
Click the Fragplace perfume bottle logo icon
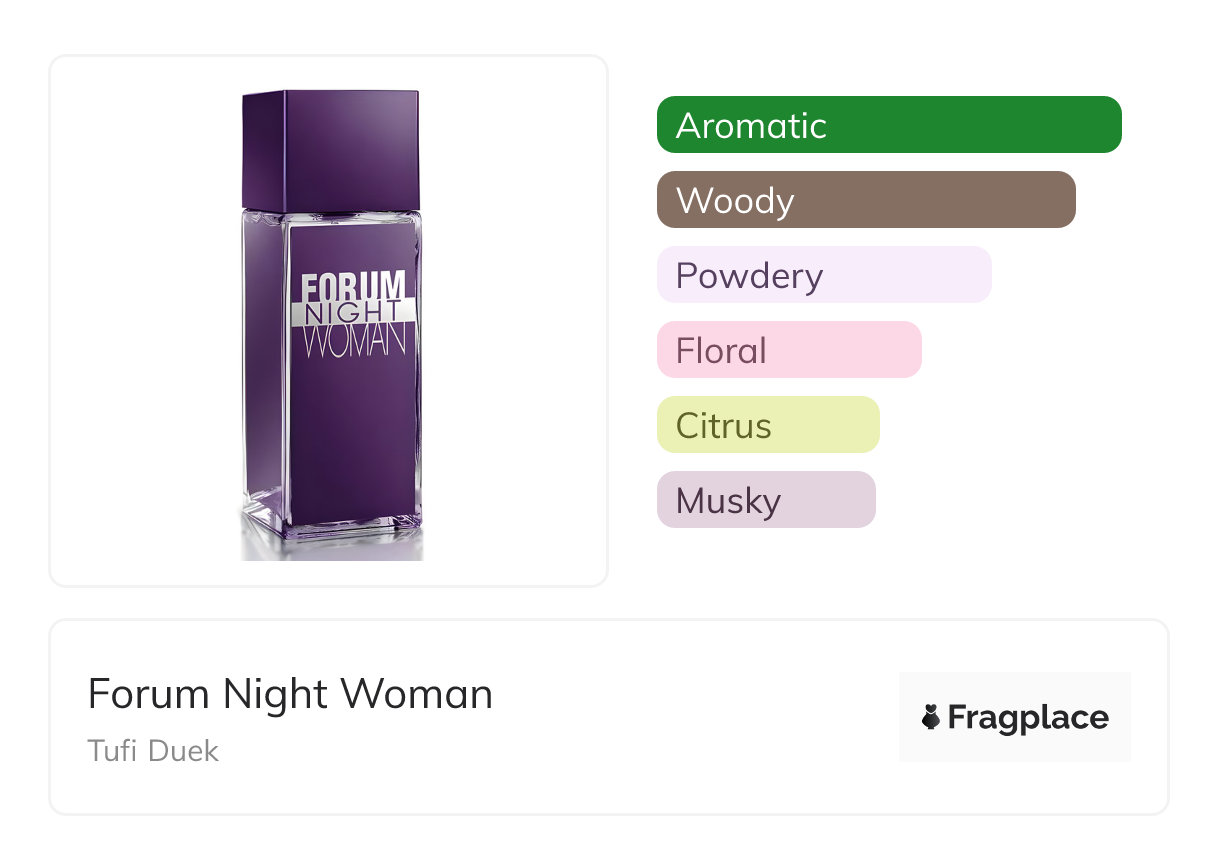tap(931, 717)
